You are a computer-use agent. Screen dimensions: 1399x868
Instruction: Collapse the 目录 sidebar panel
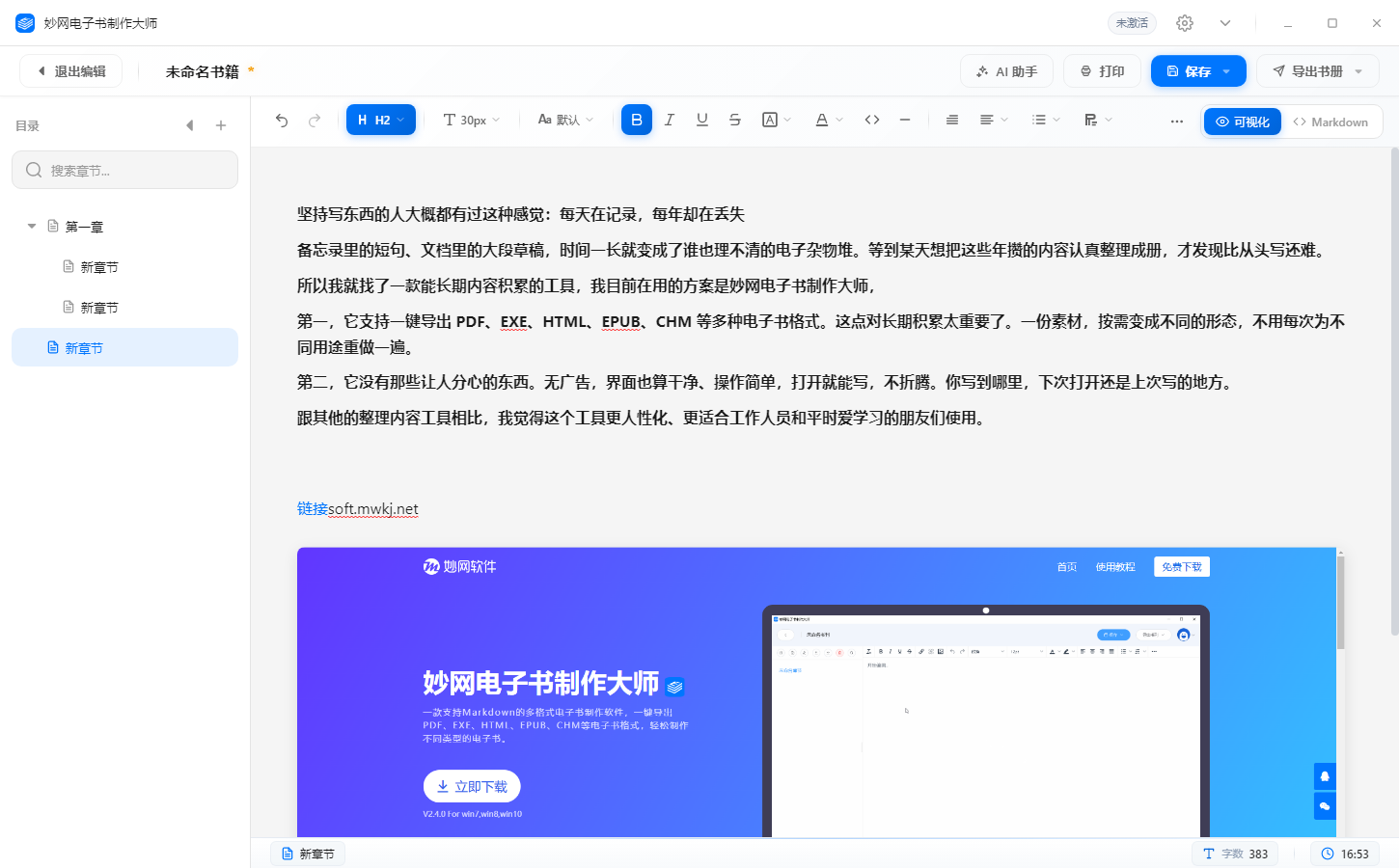pos(190,125)
